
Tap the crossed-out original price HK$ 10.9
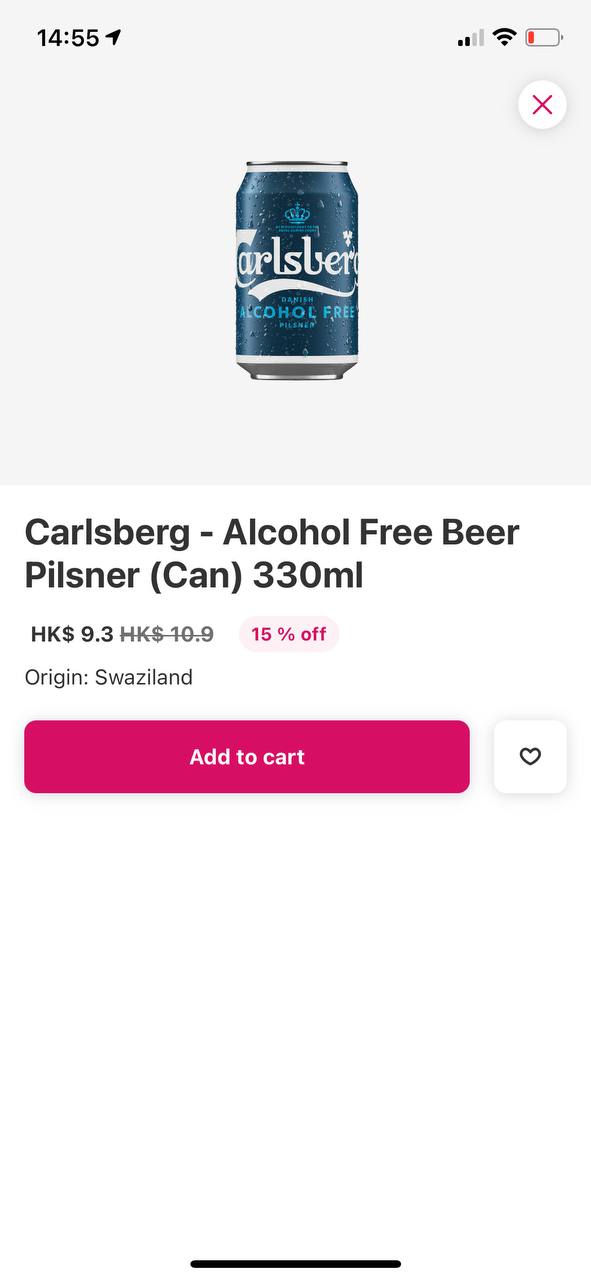pyautogui.click(x=166, y=634)
